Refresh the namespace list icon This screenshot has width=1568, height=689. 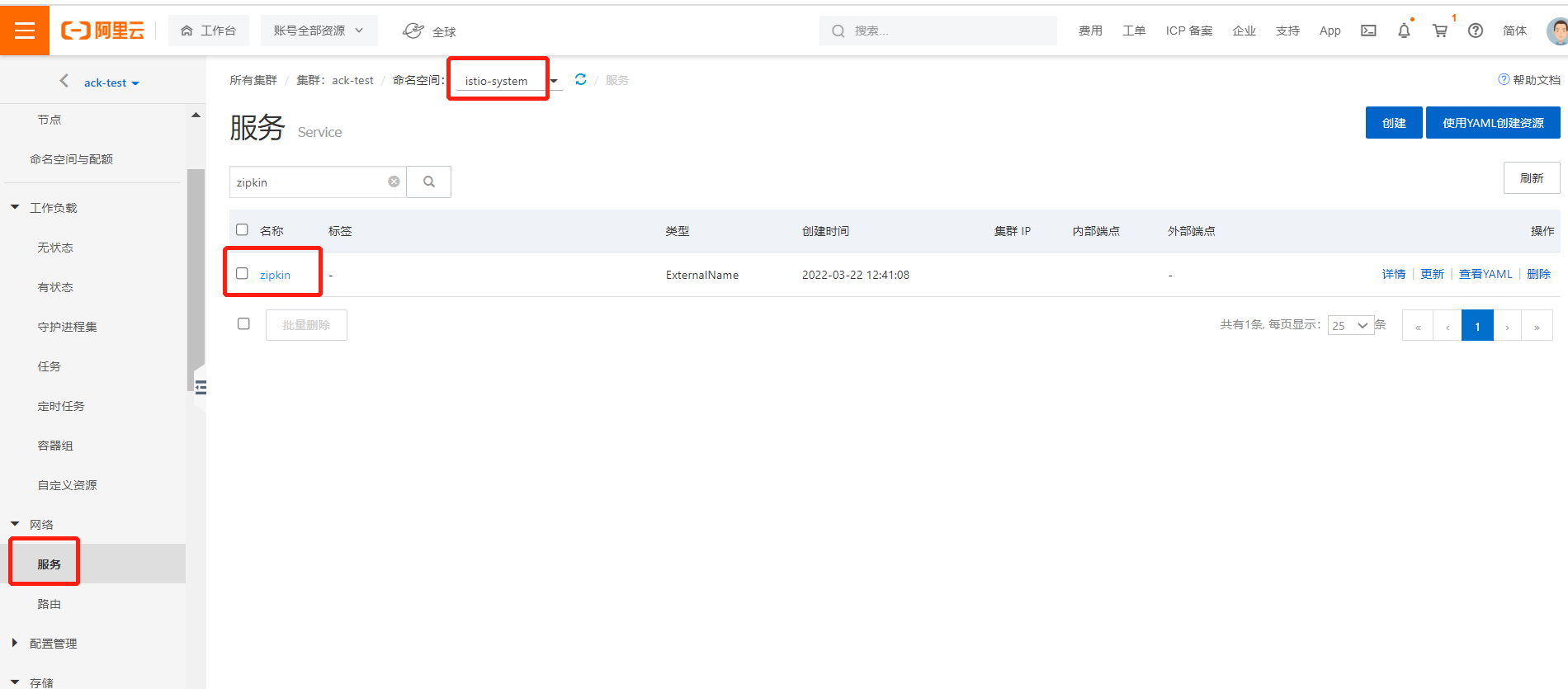[581, 79]
